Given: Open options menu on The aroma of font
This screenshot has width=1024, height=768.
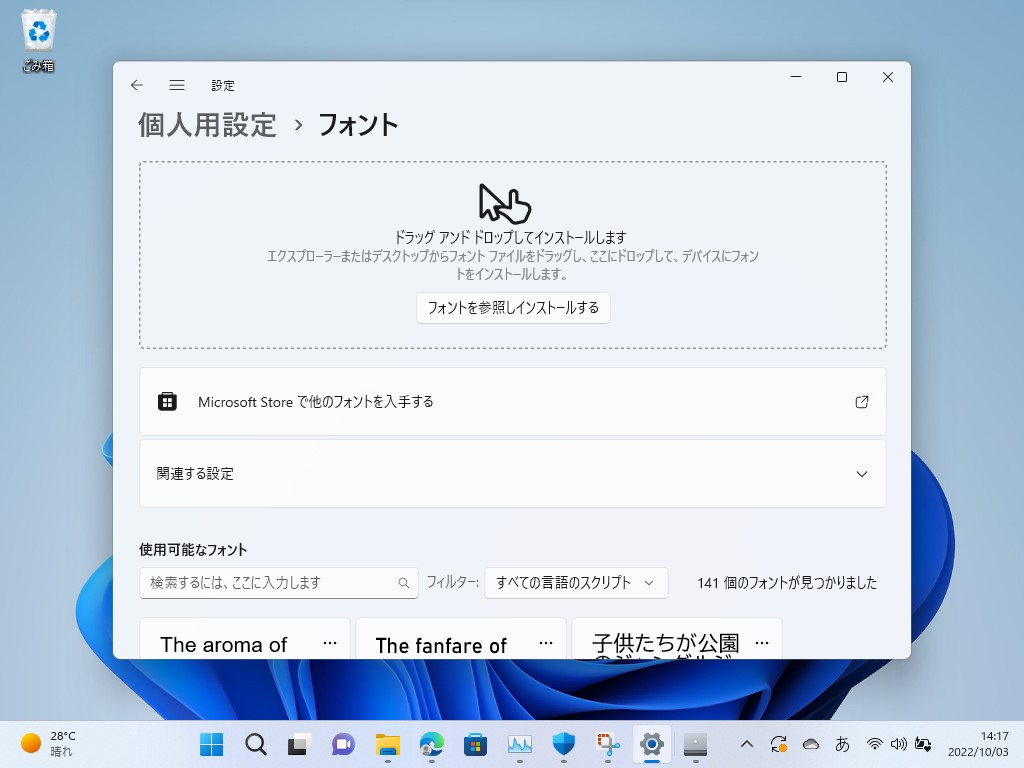Looking at the screenshot, I should (x=330, y=643).
